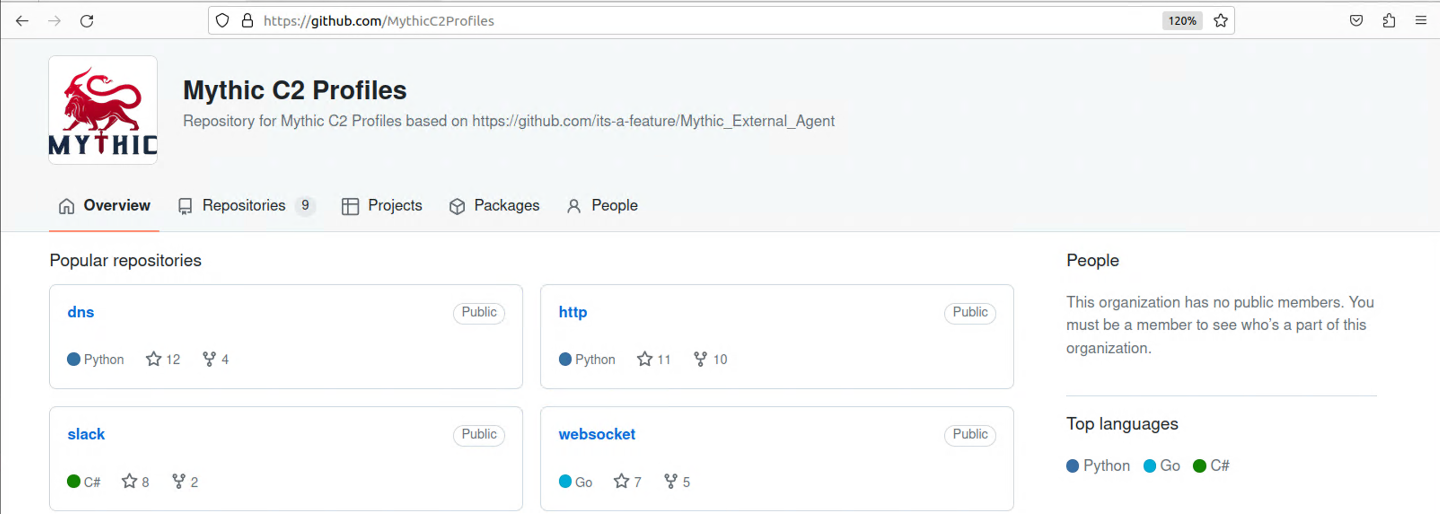Bookmark this page with the star icon
Viewport: 1440px width, 514px height.
tap(1220, 20)
